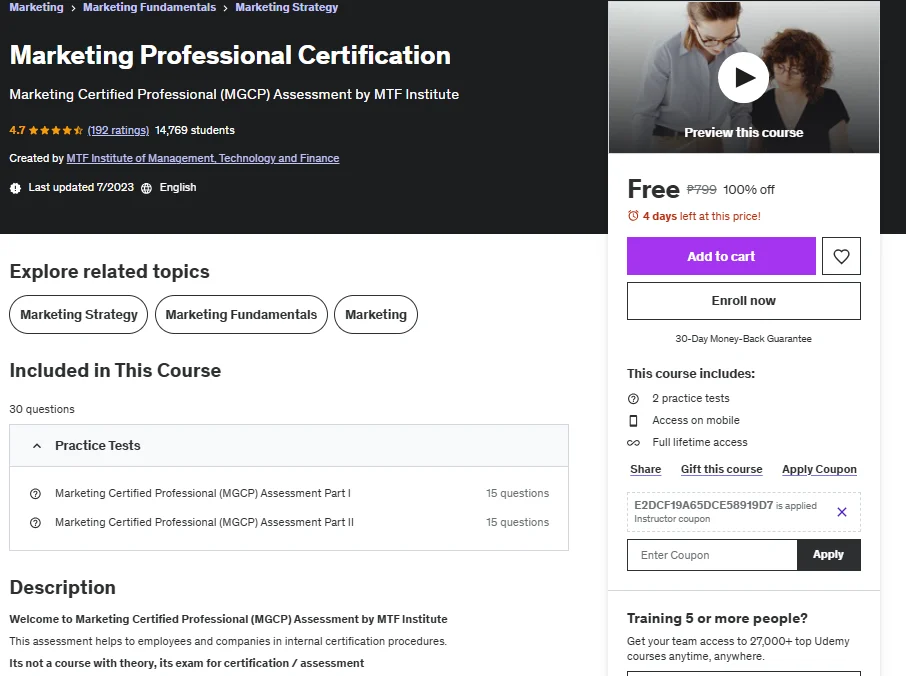The width and height of the screenshot is (906, 676).
Task: Click the star rating icons
Action: click(x=56, y=131)
